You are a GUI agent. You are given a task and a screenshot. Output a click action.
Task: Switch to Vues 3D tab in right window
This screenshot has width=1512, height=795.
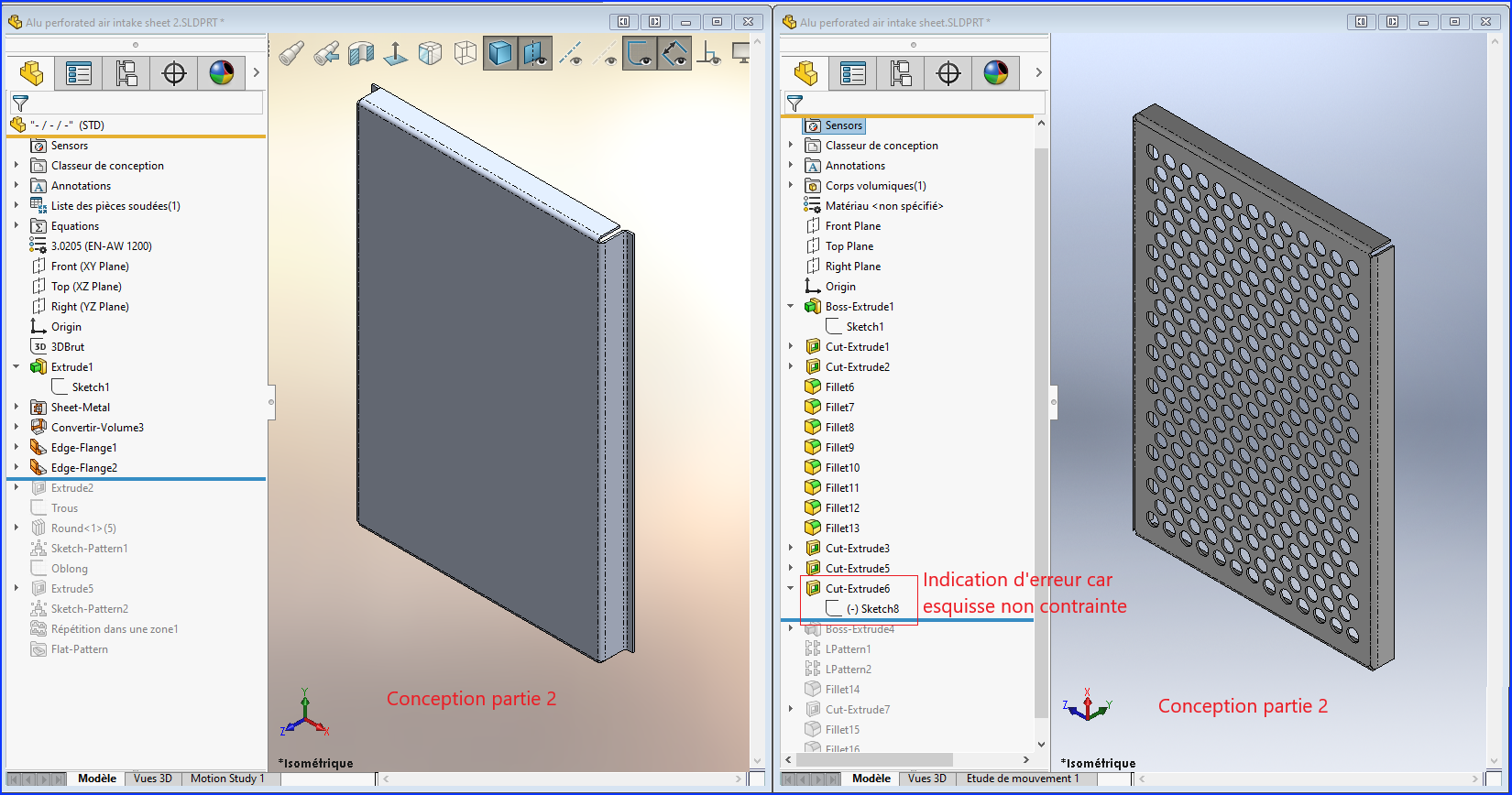[x=927, y=779]
